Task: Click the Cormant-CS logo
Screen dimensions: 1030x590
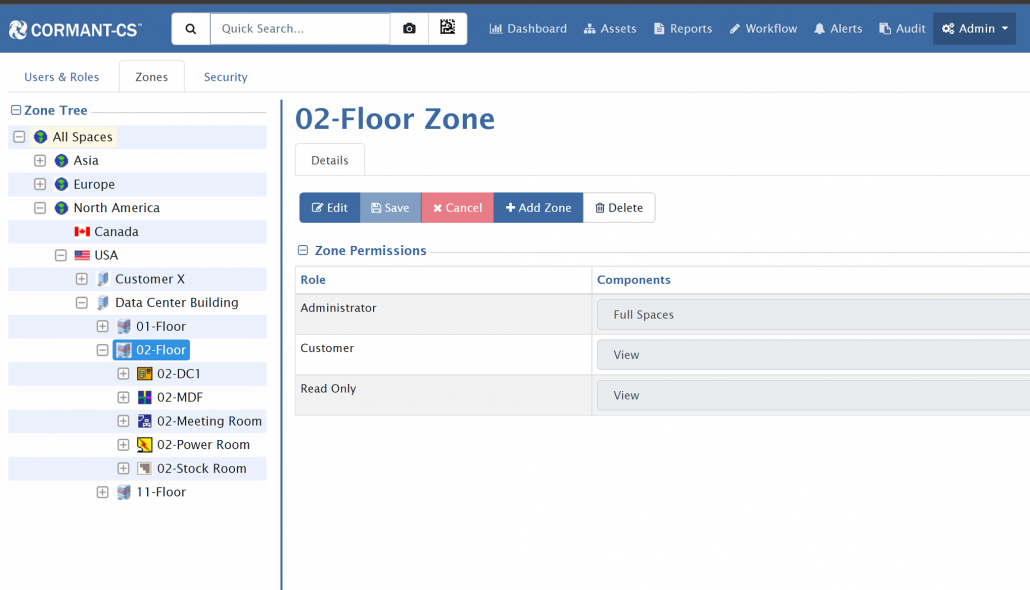Action: pos(76,29)
